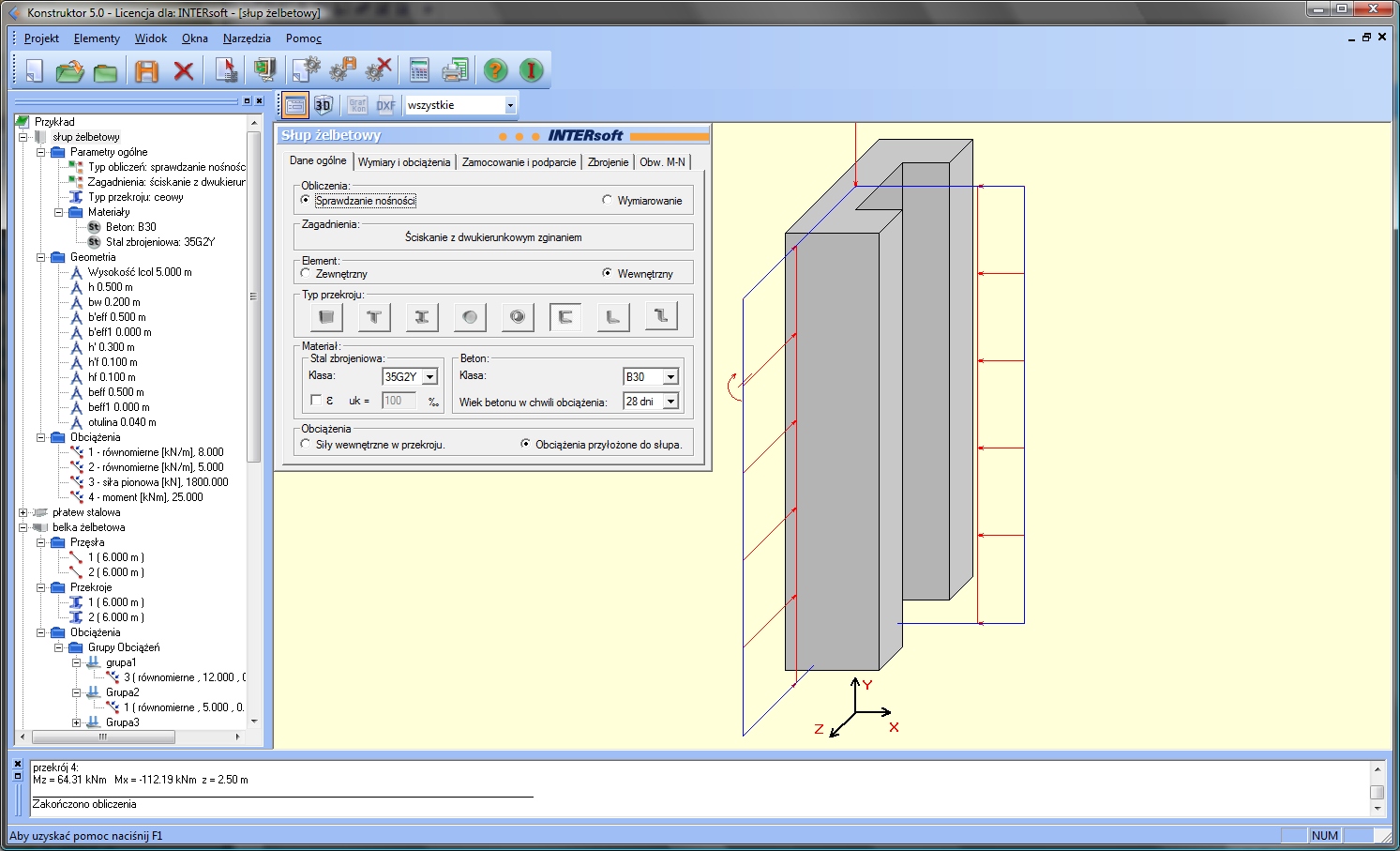Open the Pomoc menu

pos(304,38)
